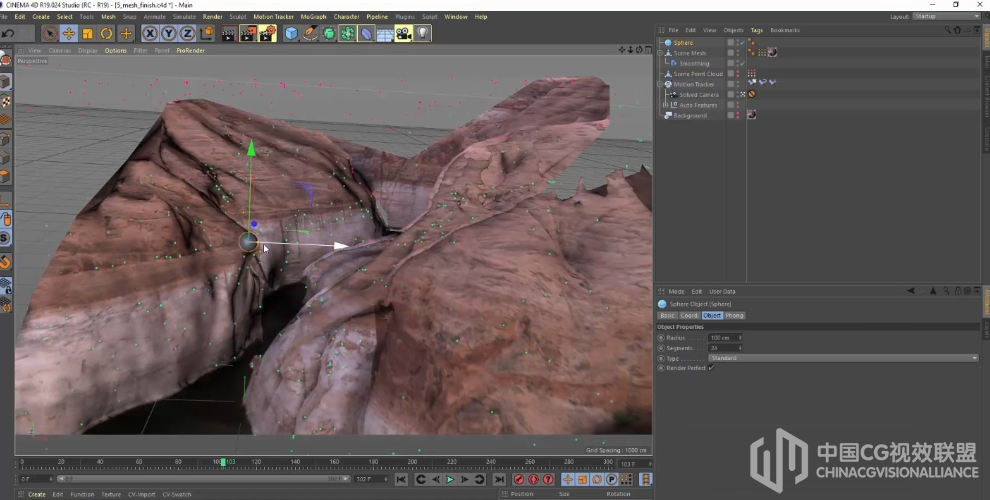Go to end of animation
This screenshot has width=990, height=500.
coord(499,480)
